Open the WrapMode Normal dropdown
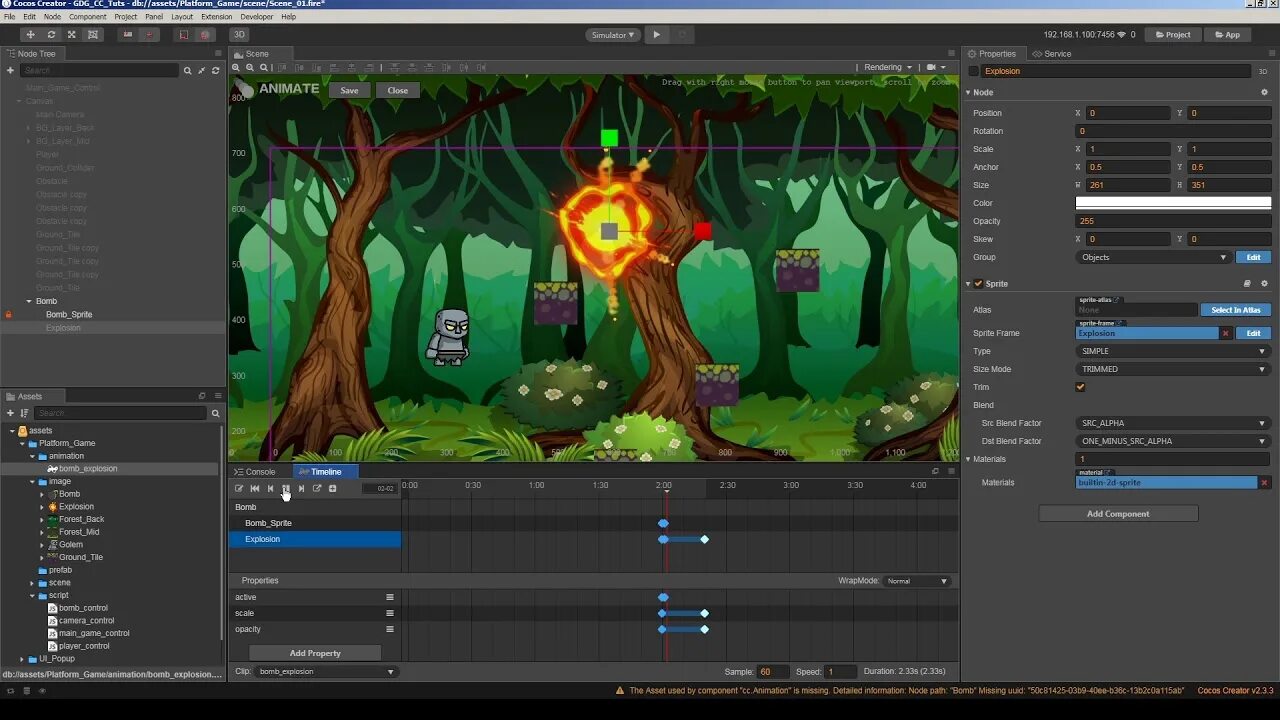This screenshot has width=1280, height=720. tap(916, 581)
